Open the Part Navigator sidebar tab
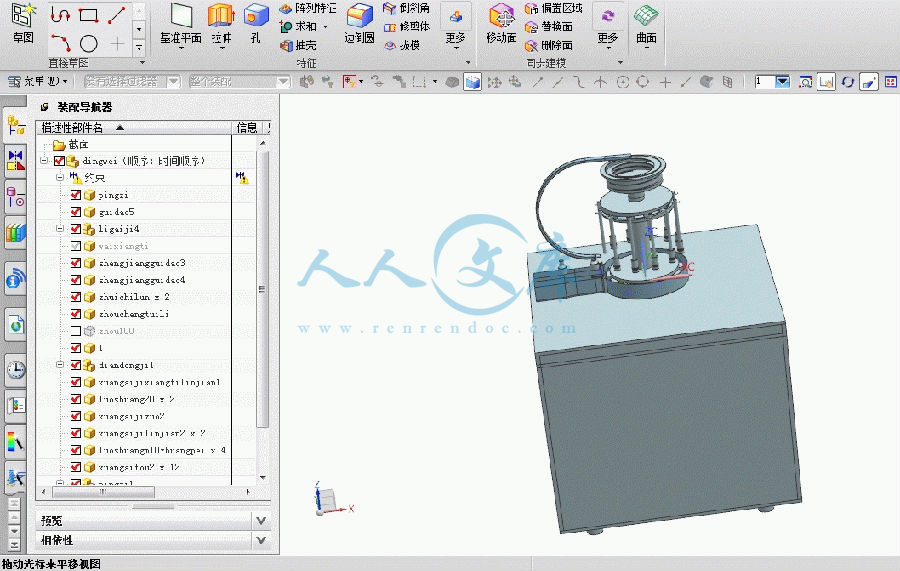This screenshot has height=571, width=900. click(x=15, y=197)
